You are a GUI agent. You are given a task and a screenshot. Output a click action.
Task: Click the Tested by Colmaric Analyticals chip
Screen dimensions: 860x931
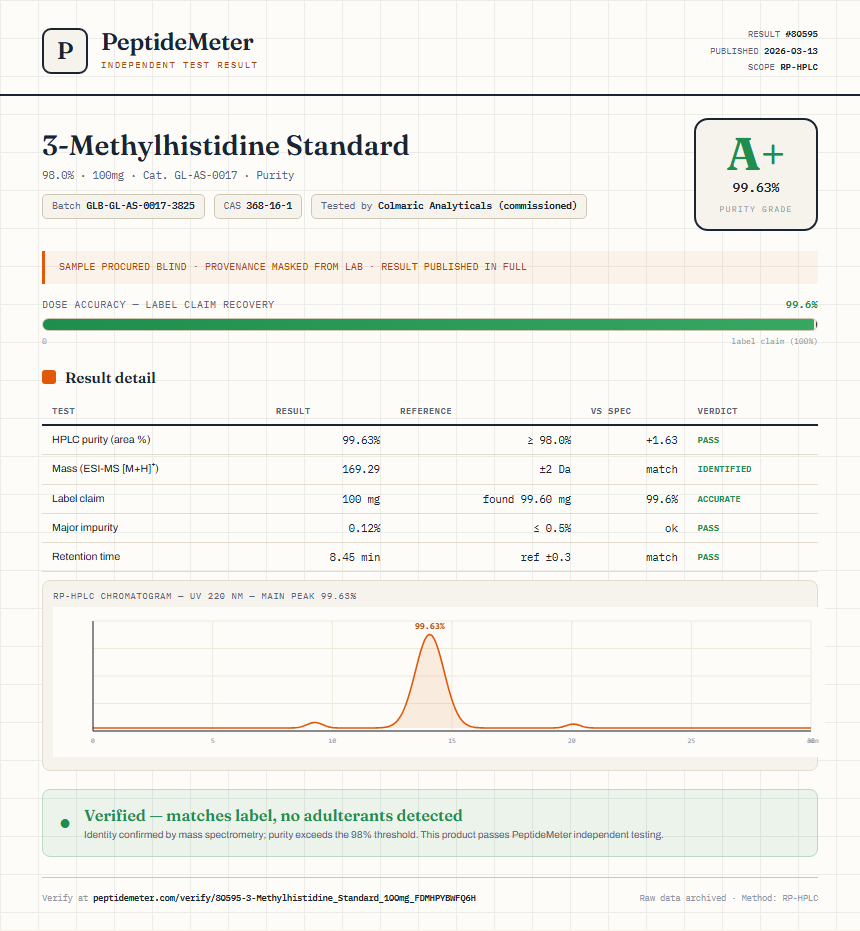tap(448, 206)
